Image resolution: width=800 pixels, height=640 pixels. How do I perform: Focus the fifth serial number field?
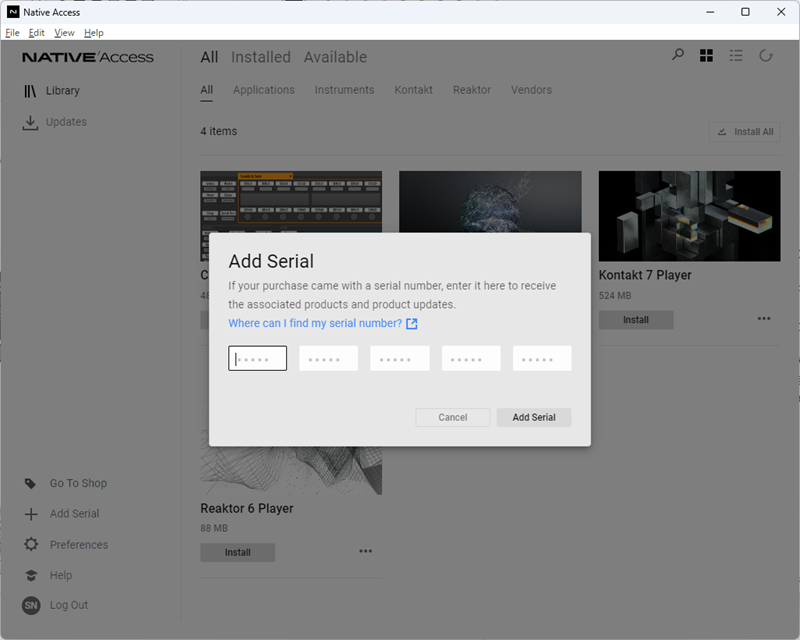click(x=542, y=359)
